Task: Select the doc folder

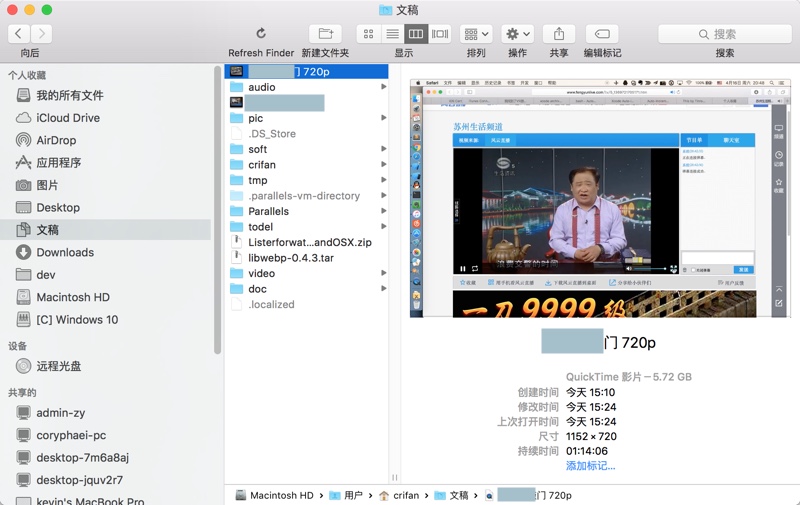Action: (257, 289)
